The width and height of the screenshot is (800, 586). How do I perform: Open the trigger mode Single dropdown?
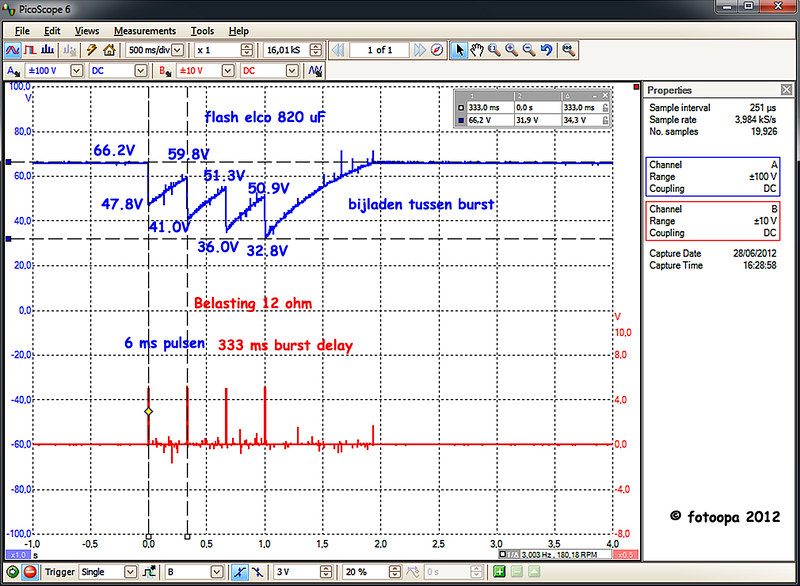click(131, 572)
